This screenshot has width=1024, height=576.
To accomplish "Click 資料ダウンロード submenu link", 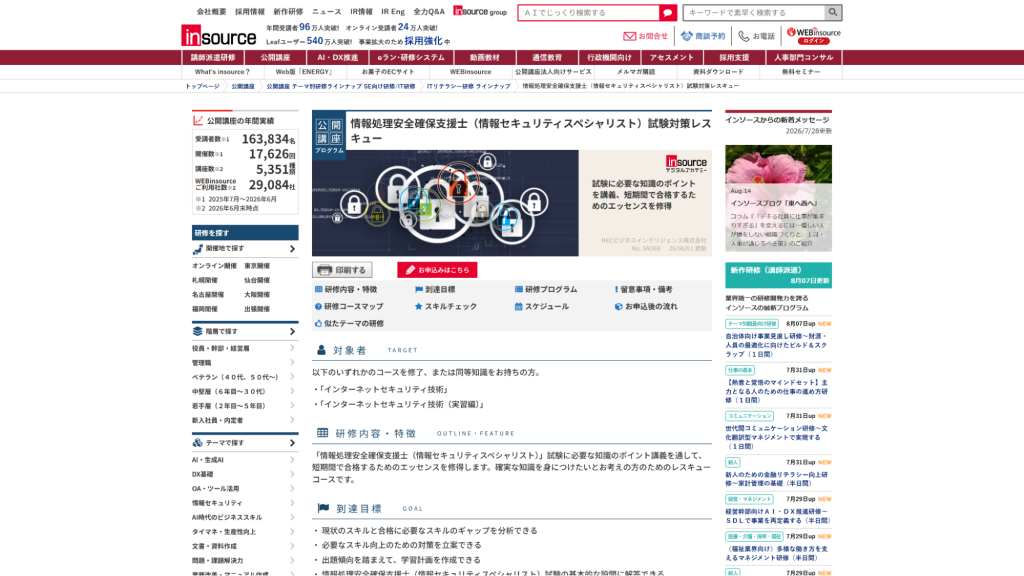I will tap(718, 72).
